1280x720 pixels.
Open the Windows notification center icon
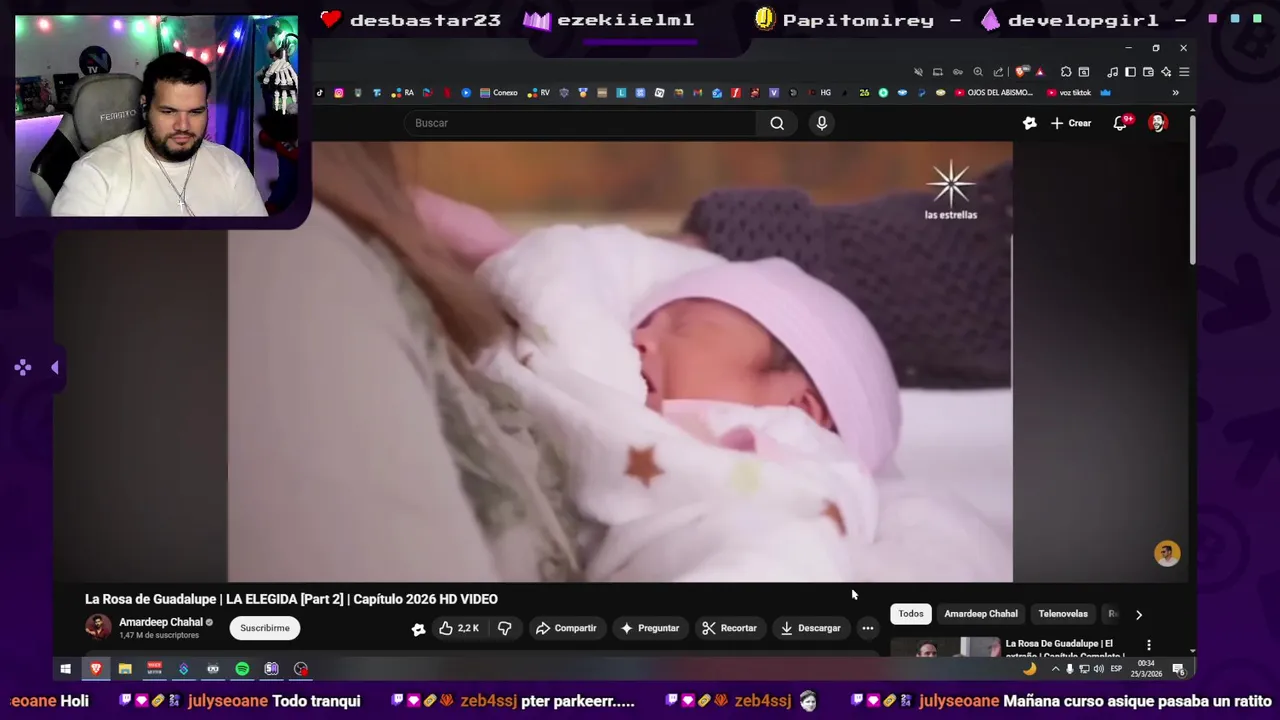click(1179, 669)
